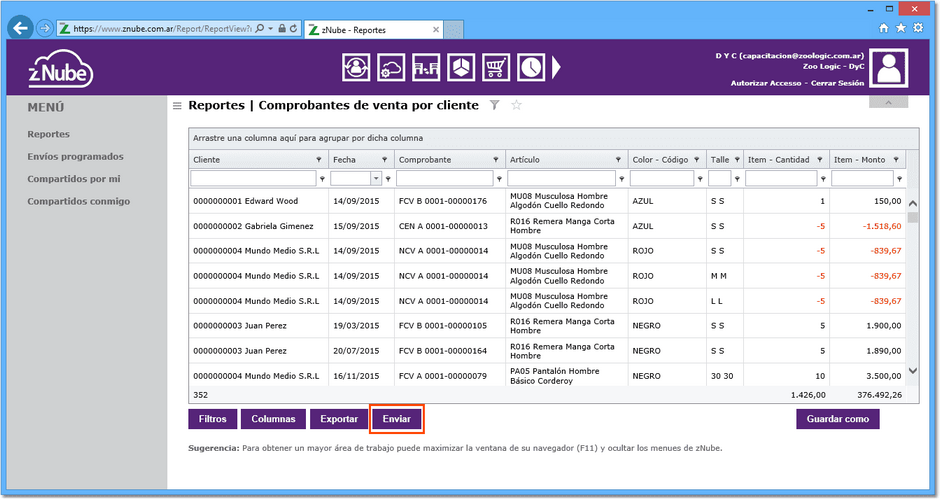This screenshot has width=940, height=500.
Task: Focus the Artículo filter input field
Action: [561, 179]
